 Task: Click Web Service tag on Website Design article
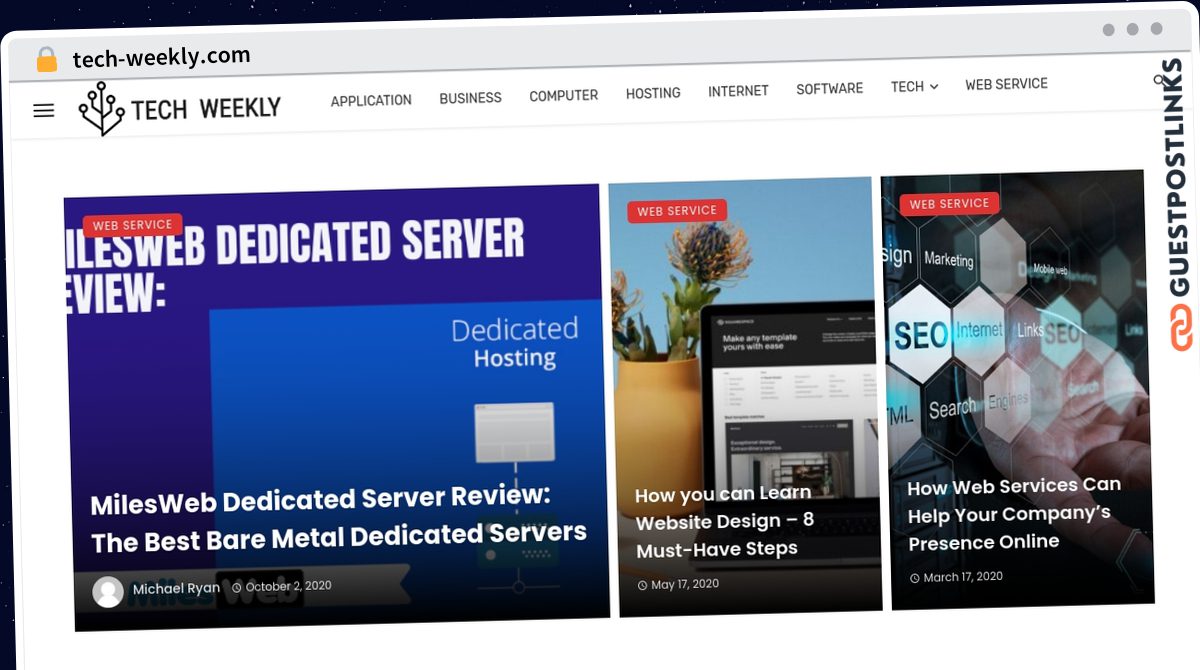pyautogui.click(x=677, y=211)
